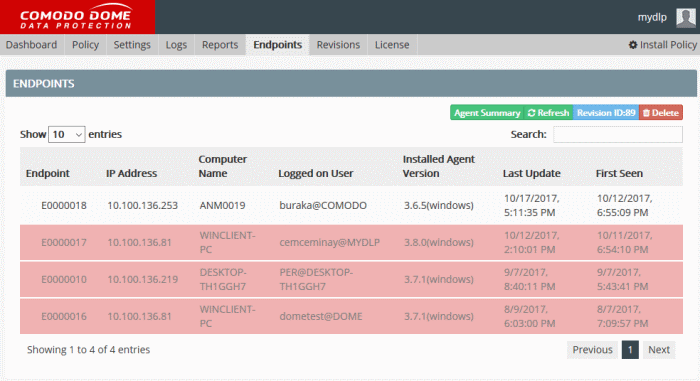Sort by Endpoint column header

pos(48,173)
